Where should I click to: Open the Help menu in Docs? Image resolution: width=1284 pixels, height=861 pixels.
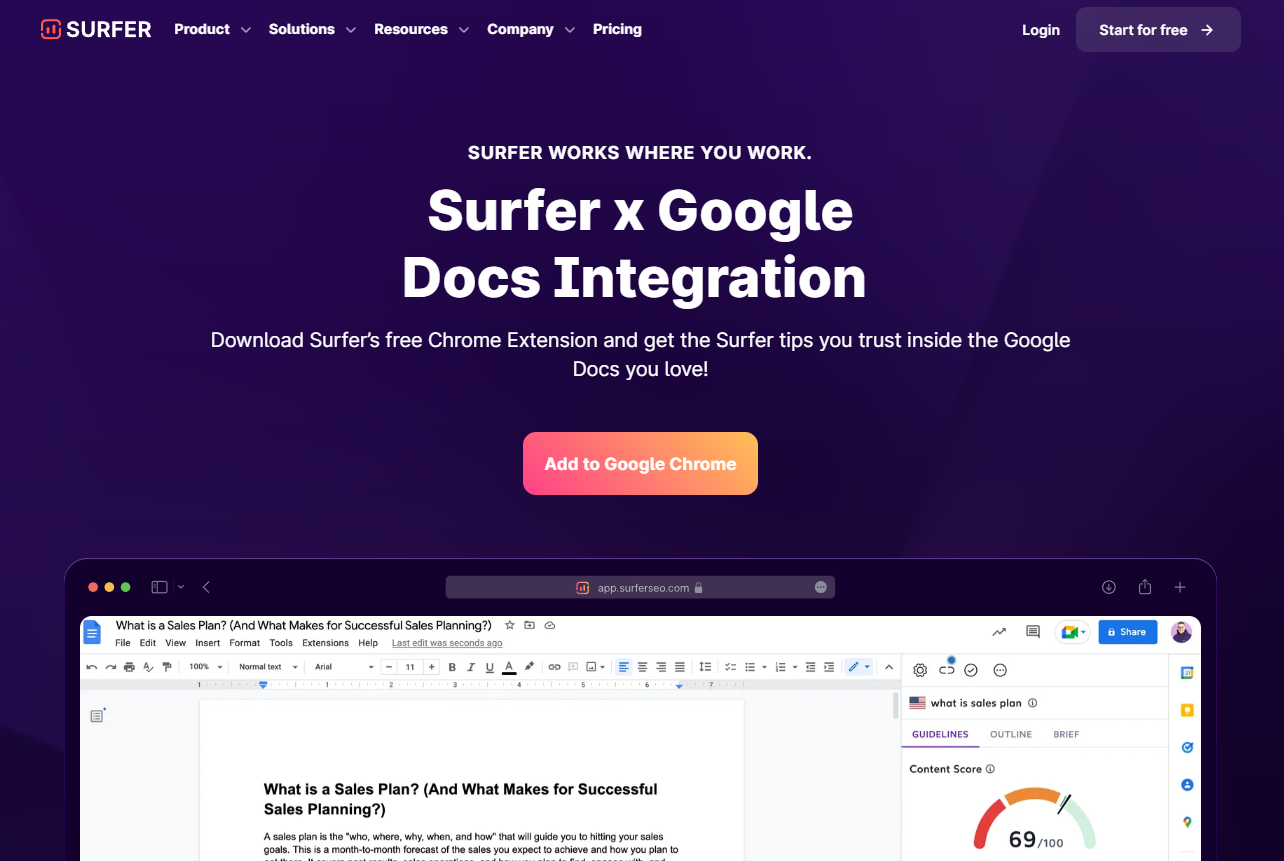[x=368, y=643]
